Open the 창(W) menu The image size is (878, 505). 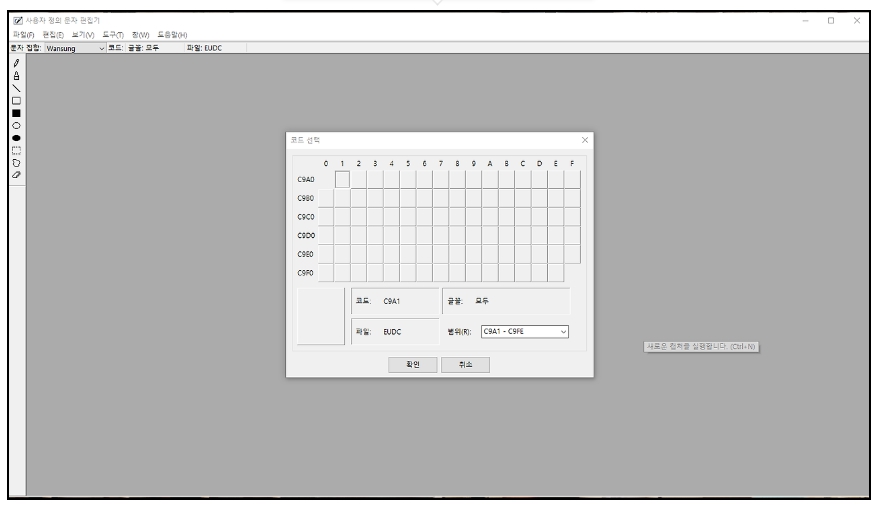pyautogui.click(x=141, y=35)
